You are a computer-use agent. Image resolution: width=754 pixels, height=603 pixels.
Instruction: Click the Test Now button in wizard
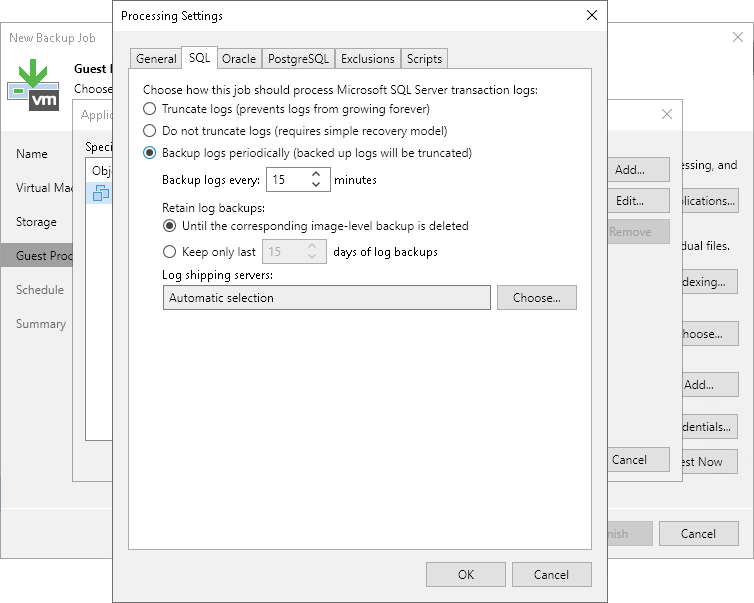(710, 462)
